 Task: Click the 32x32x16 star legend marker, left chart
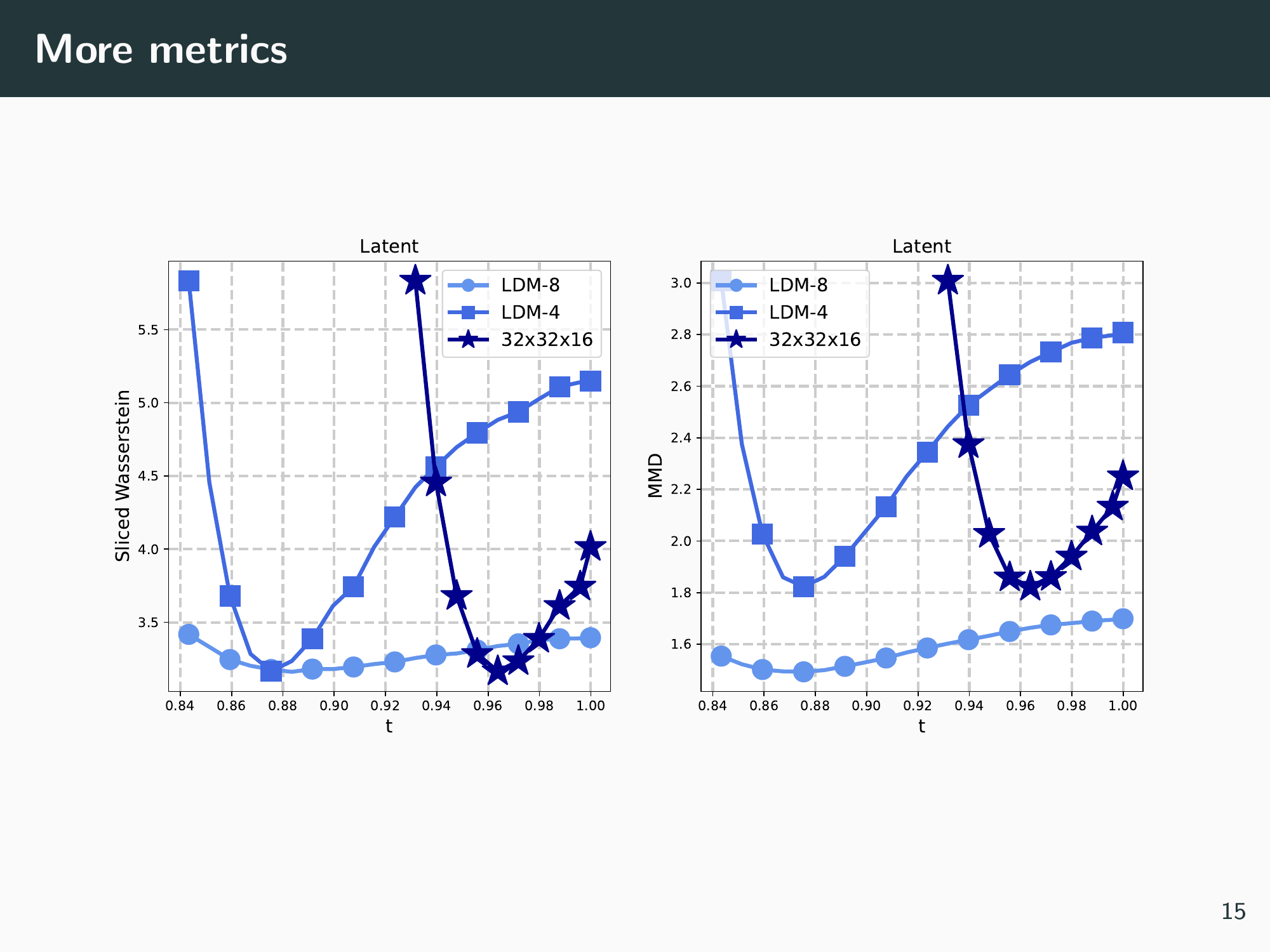coord(468,340)
